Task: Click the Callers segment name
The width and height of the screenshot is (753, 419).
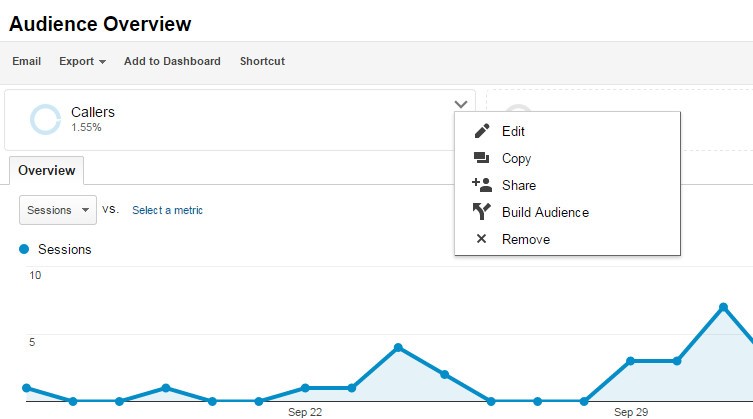Action: pyautogui.click(x=93, y=112)
